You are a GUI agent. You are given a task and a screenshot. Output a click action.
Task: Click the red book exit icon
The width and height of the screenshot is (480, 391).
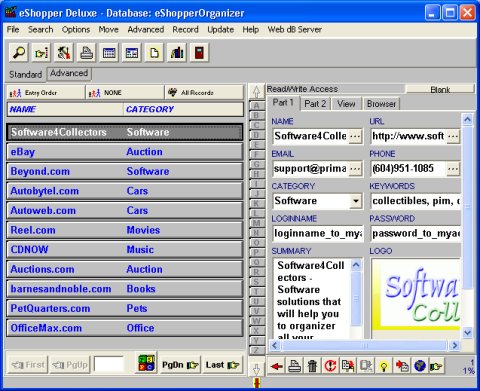coord(199,52)
